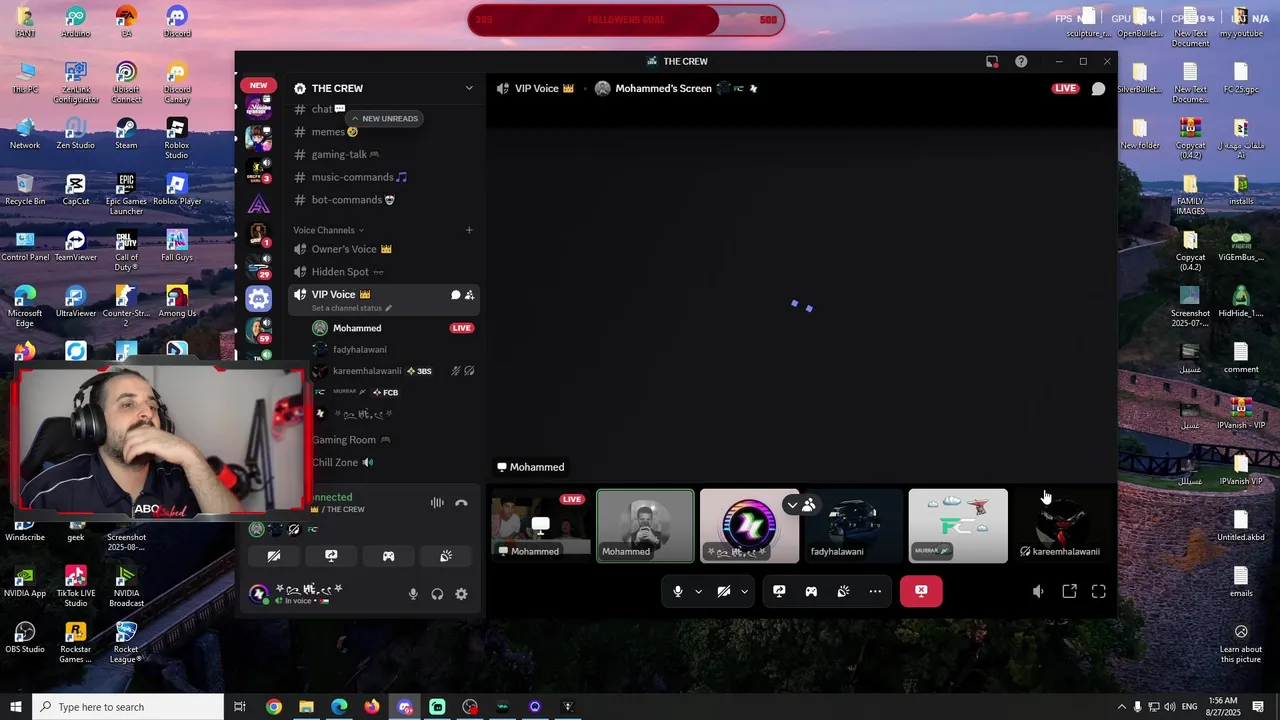This screenshot has width=1280, height=720.
Task: Open THE CREW server dropdown menu
Action: pos(384,88)
